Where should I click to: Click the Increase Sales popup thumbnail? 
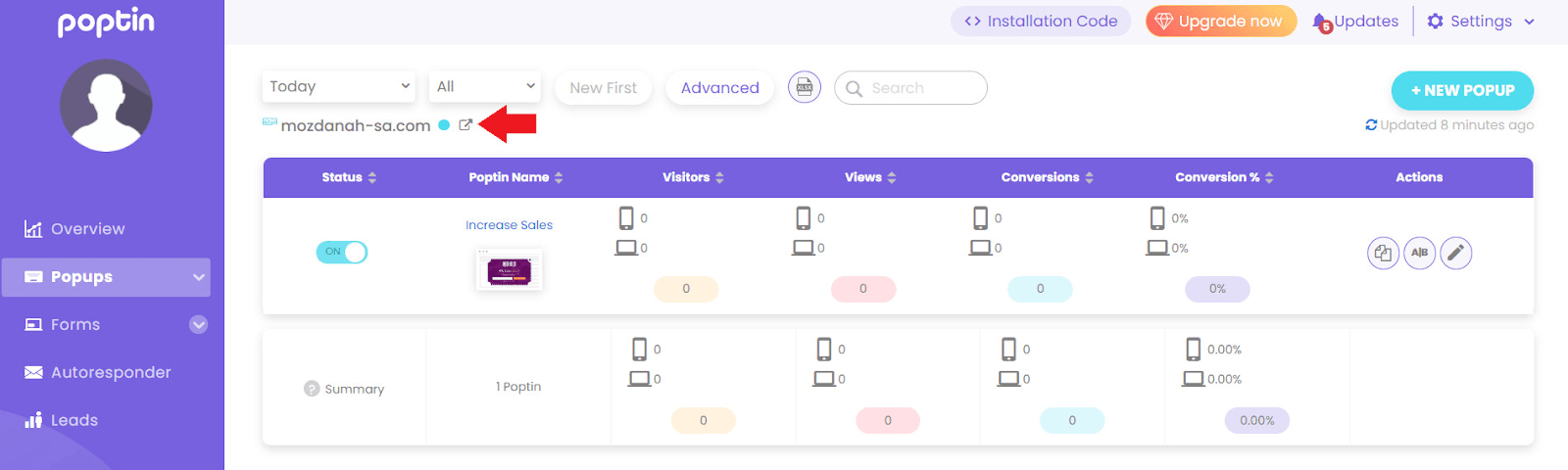[509, 269]
